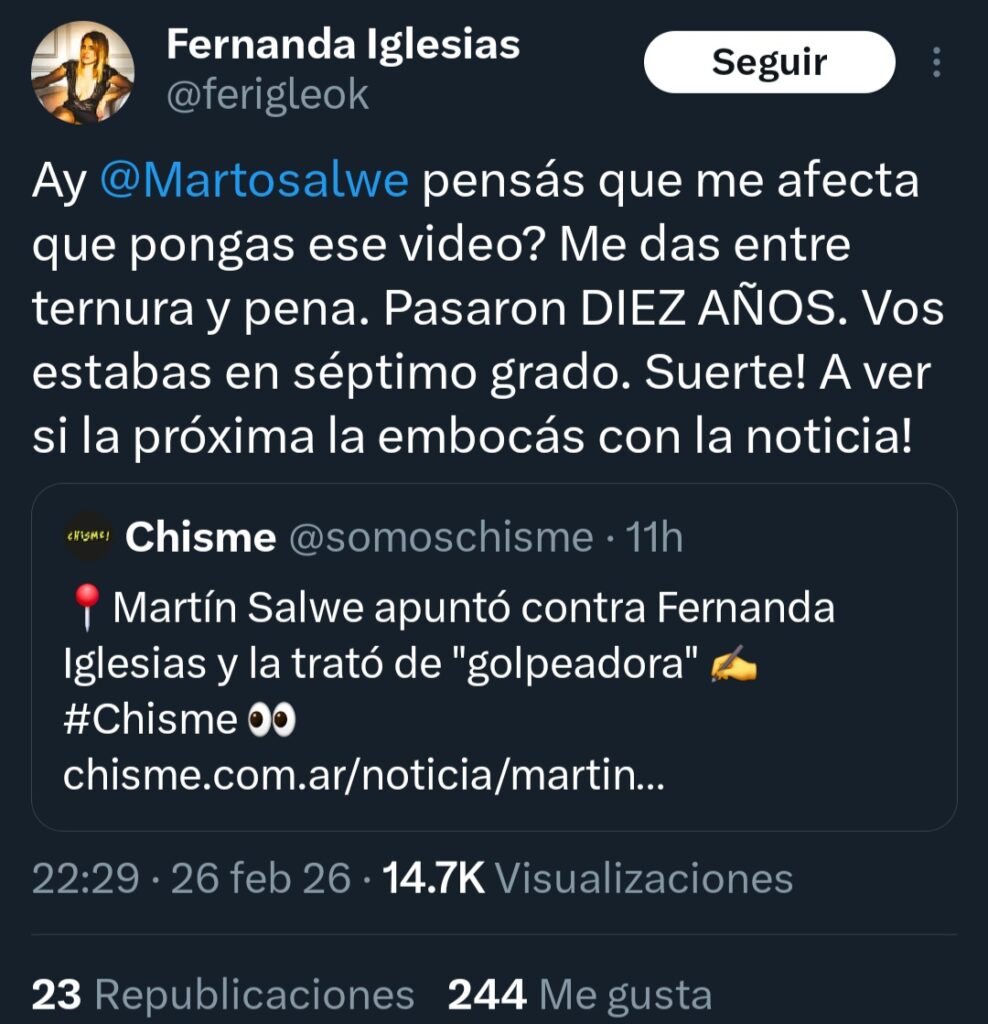Click the @somoschisme handle
Viewport: 988px width, 1024px height.
click(x=441, y=537)
